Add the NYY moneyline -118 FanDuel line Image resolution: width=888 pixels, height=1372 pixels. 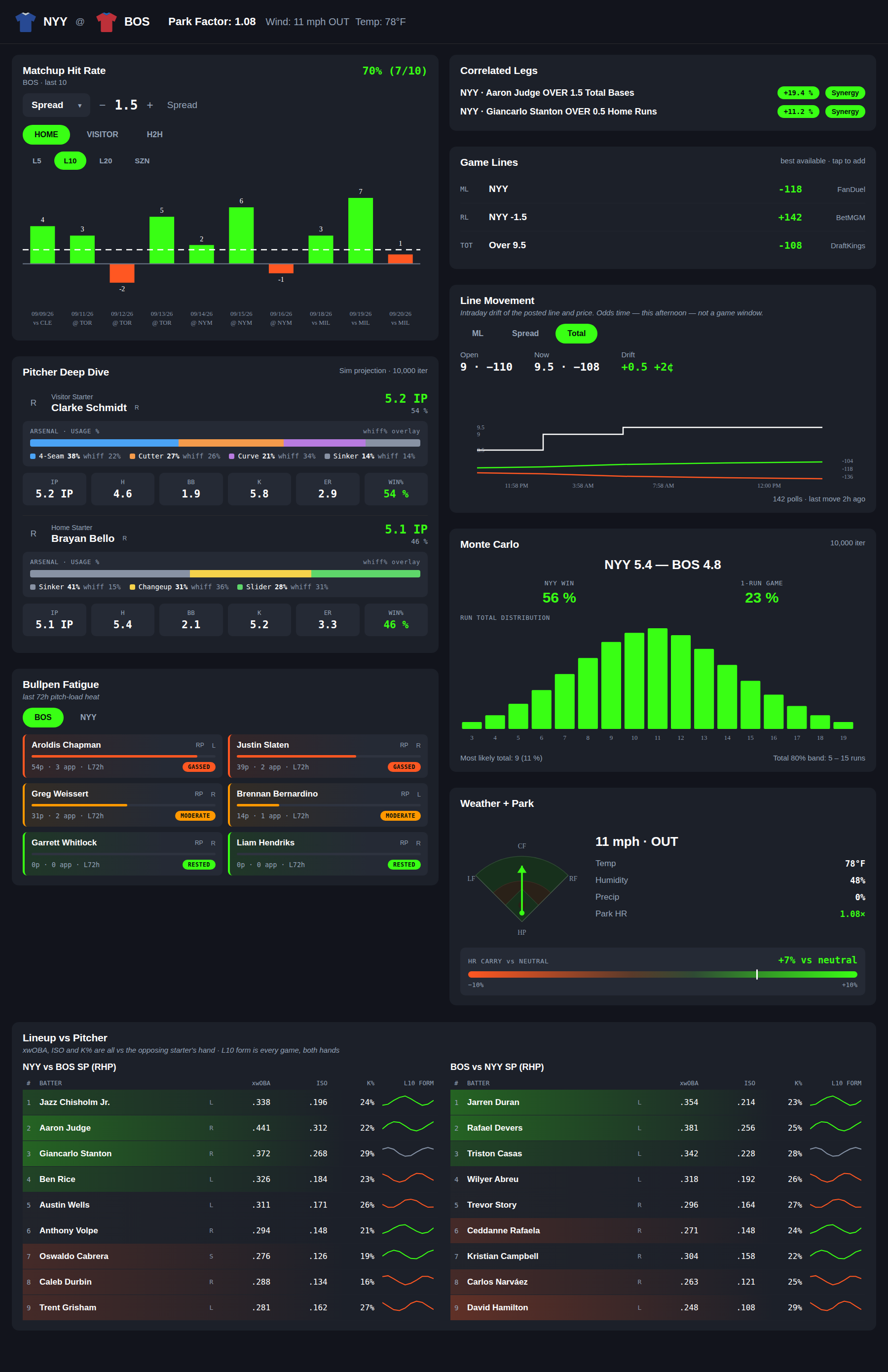pyautogui.click(x=662, y=189)
